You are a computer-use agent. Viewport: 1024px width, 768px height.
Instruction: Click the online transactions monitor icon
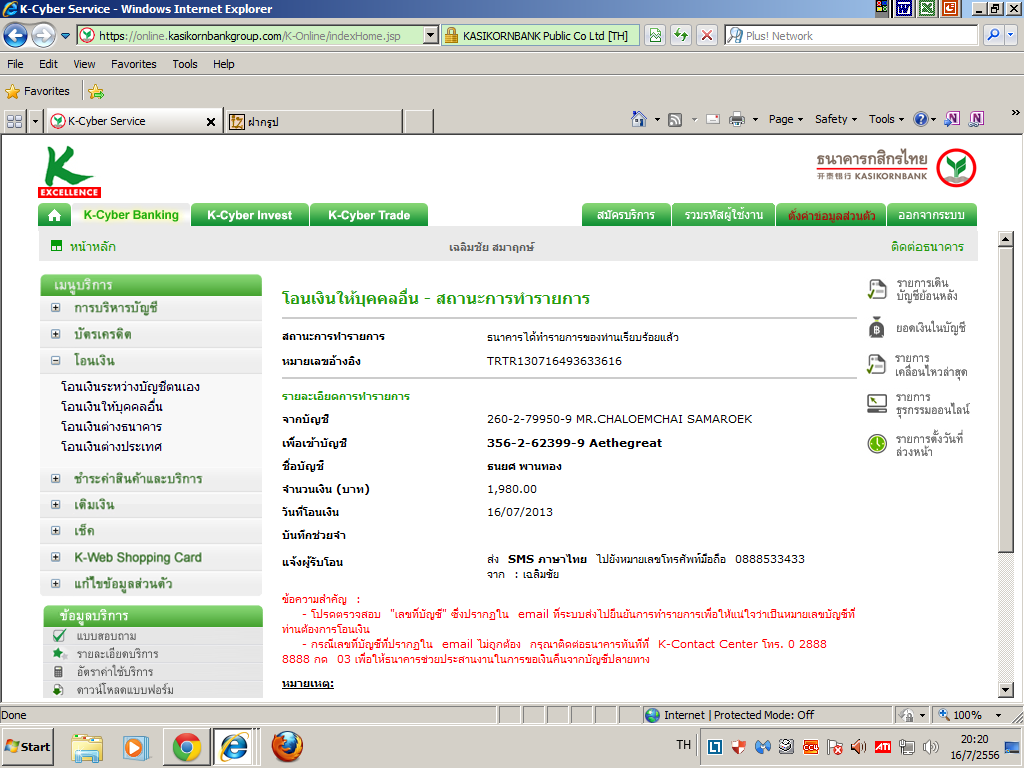pos(876,404)
